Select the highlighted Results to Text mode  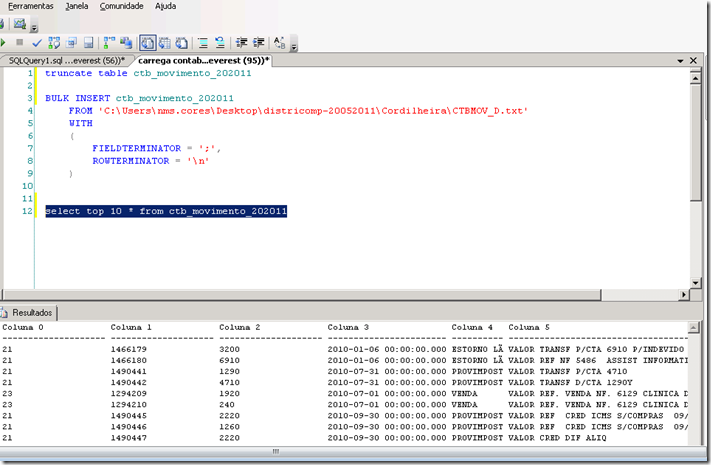tap(148, 43)
